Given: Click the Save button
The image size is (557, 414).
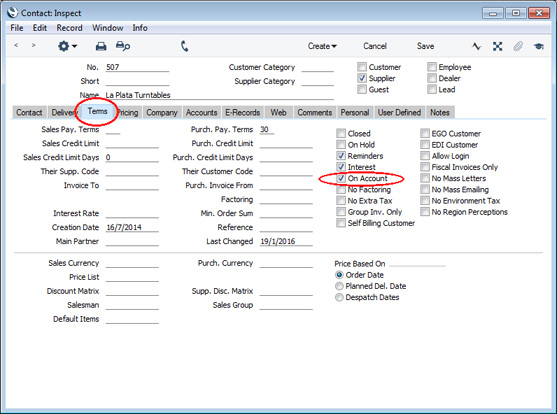Looking at the screenshot, I should pos(425,46).
